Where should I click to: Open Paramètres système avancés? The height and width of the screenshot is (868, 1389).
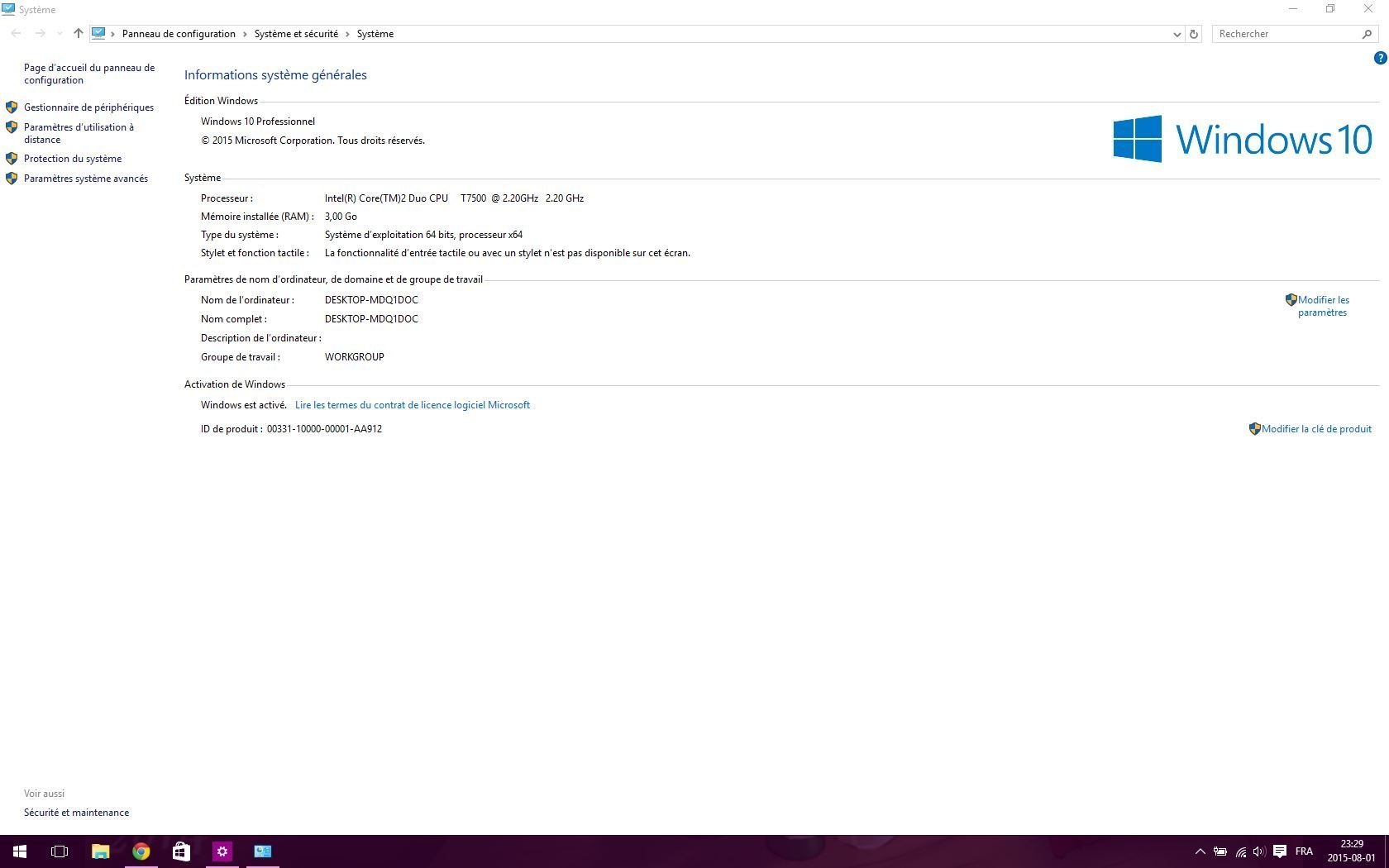(x=86, y=179)
